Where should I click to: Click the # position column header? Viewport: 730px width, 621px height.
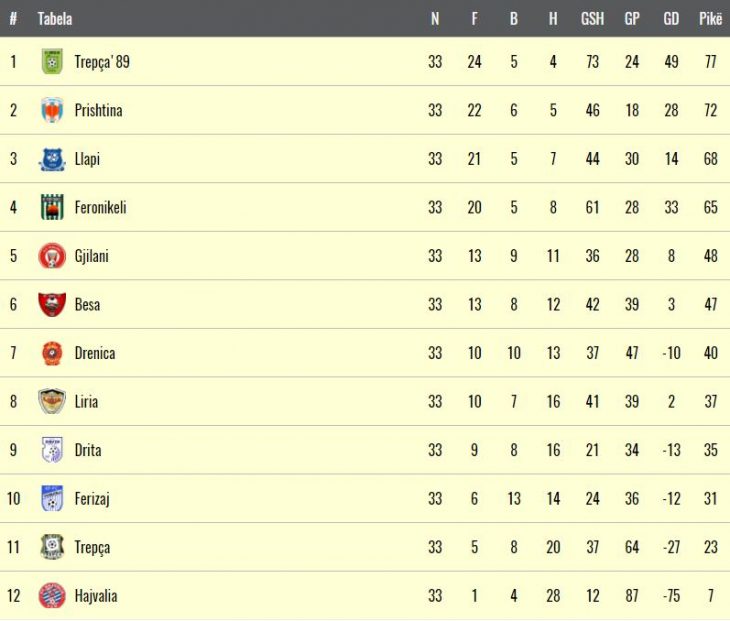click(13, 18)
